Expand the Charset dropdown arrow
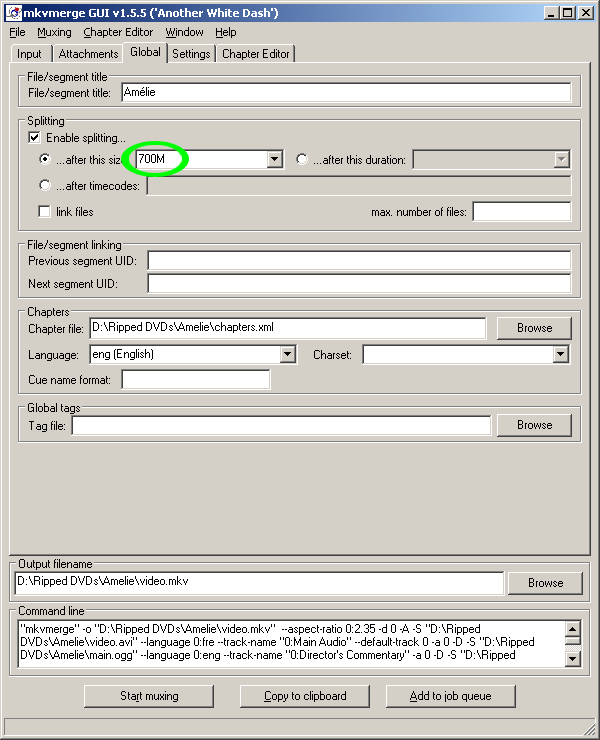This screenshot has width=600, height=740. coord(560,354)
